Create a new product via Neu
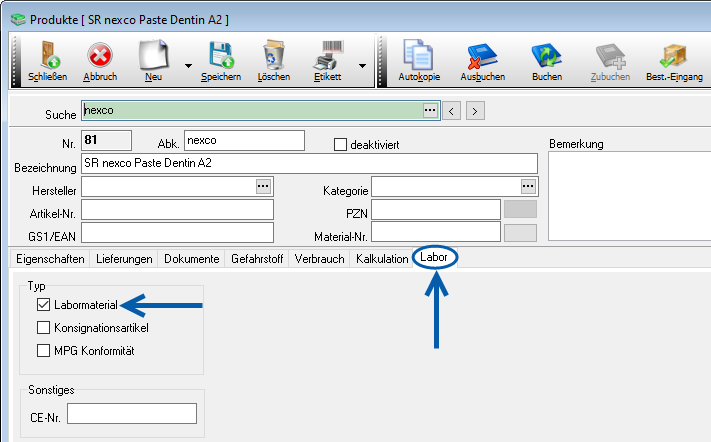711x442 pixels. (154, 61)
